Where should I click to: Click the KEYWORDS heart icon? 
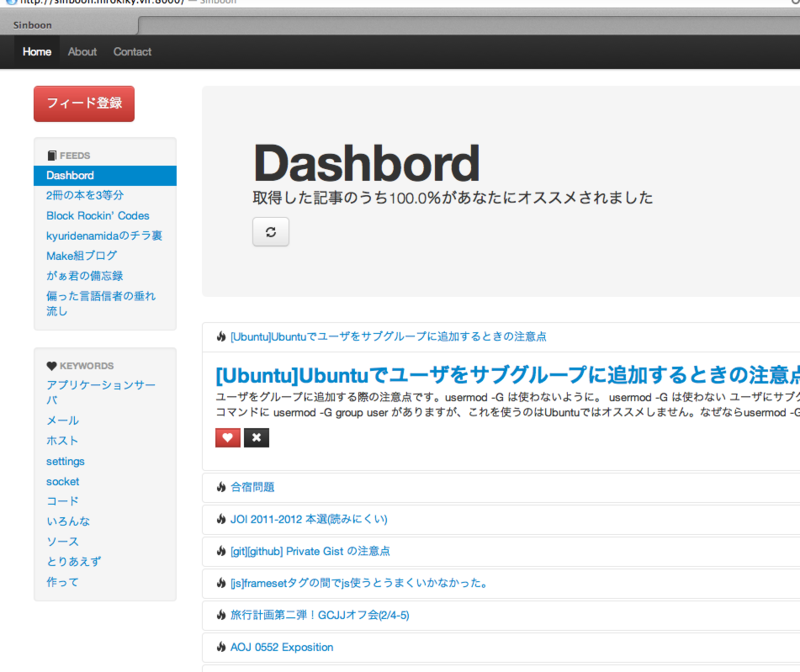tap(52, 366)
